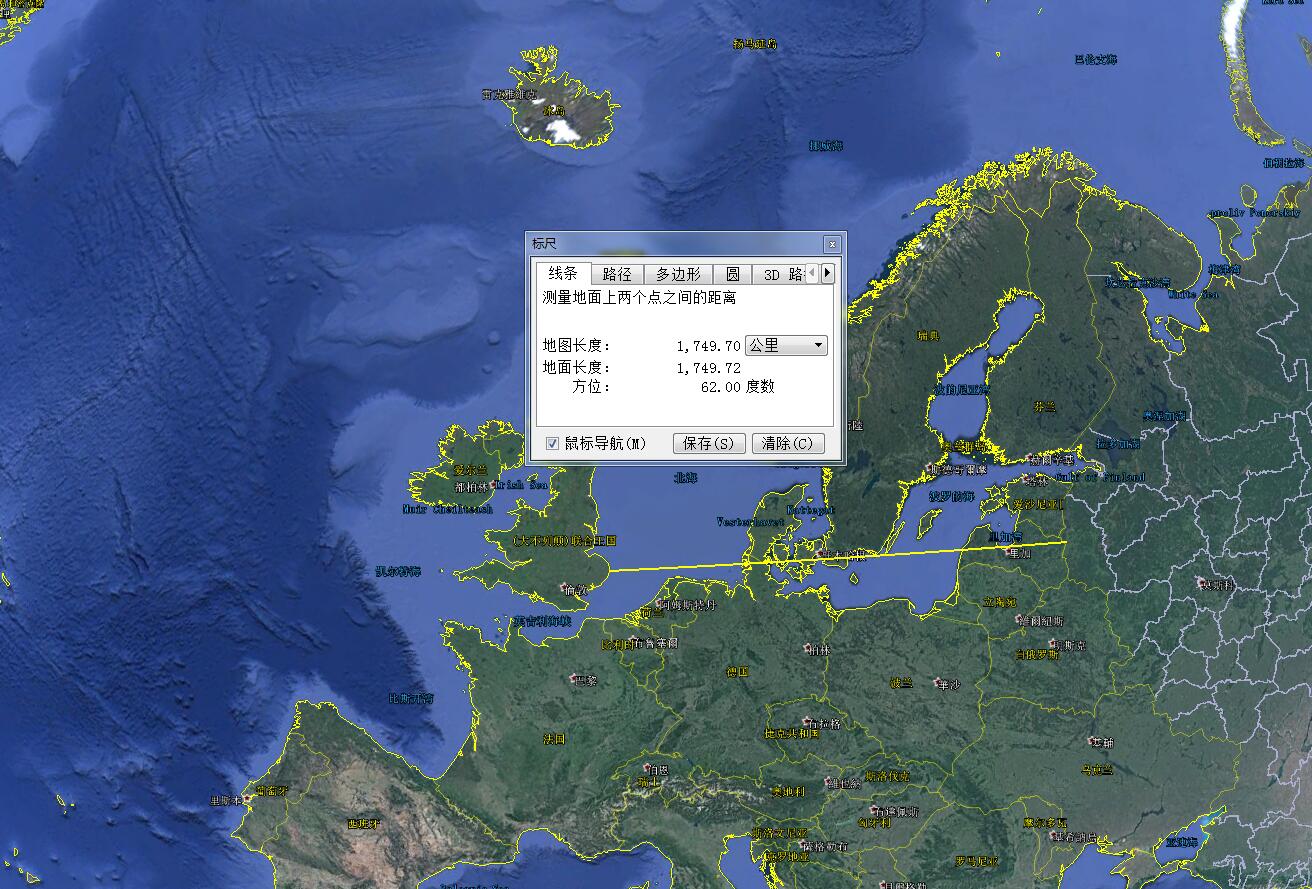Close the 标尺 ruler dialog
The image size is (1312, 889).
[x=832, y=244]
